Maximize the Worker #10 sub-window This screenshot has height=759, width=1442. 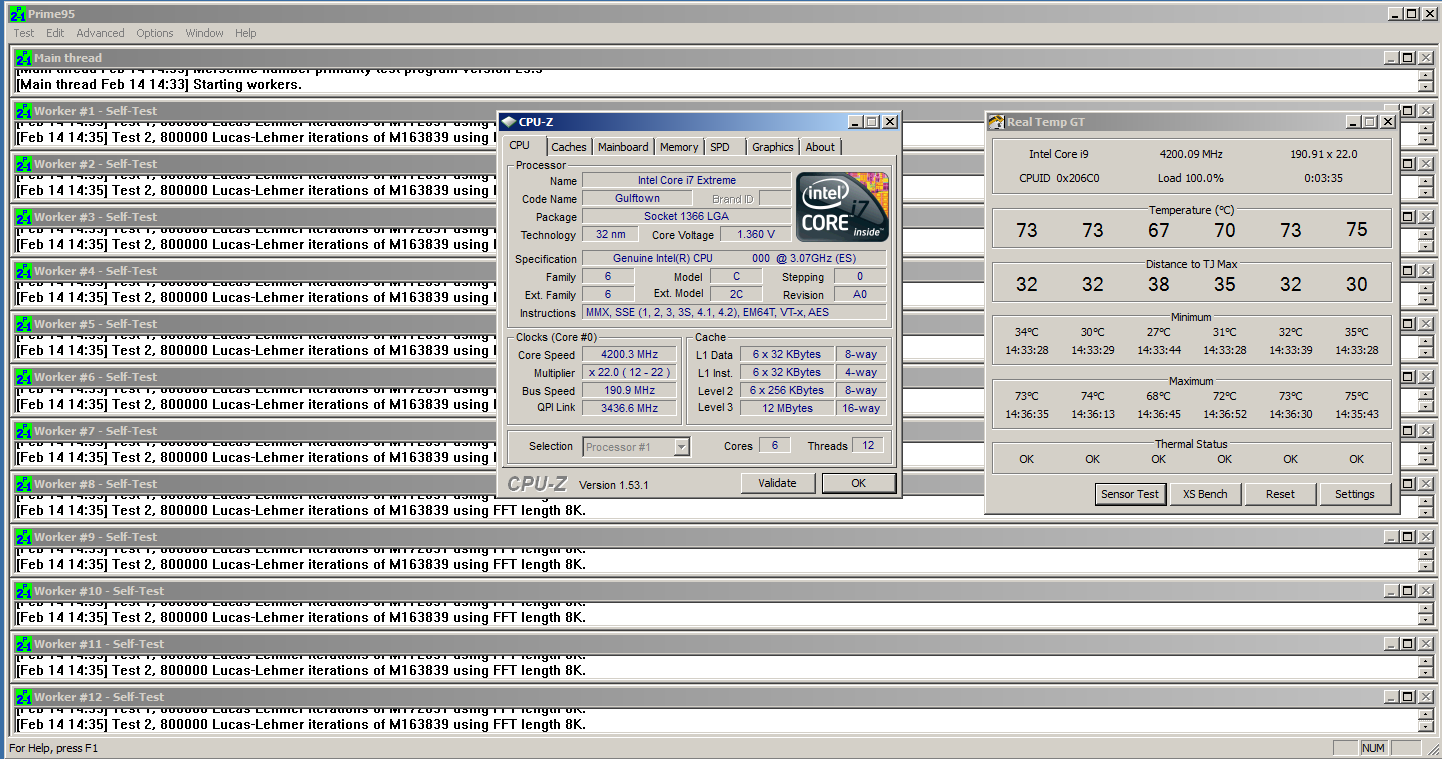tap(1407, 591)
